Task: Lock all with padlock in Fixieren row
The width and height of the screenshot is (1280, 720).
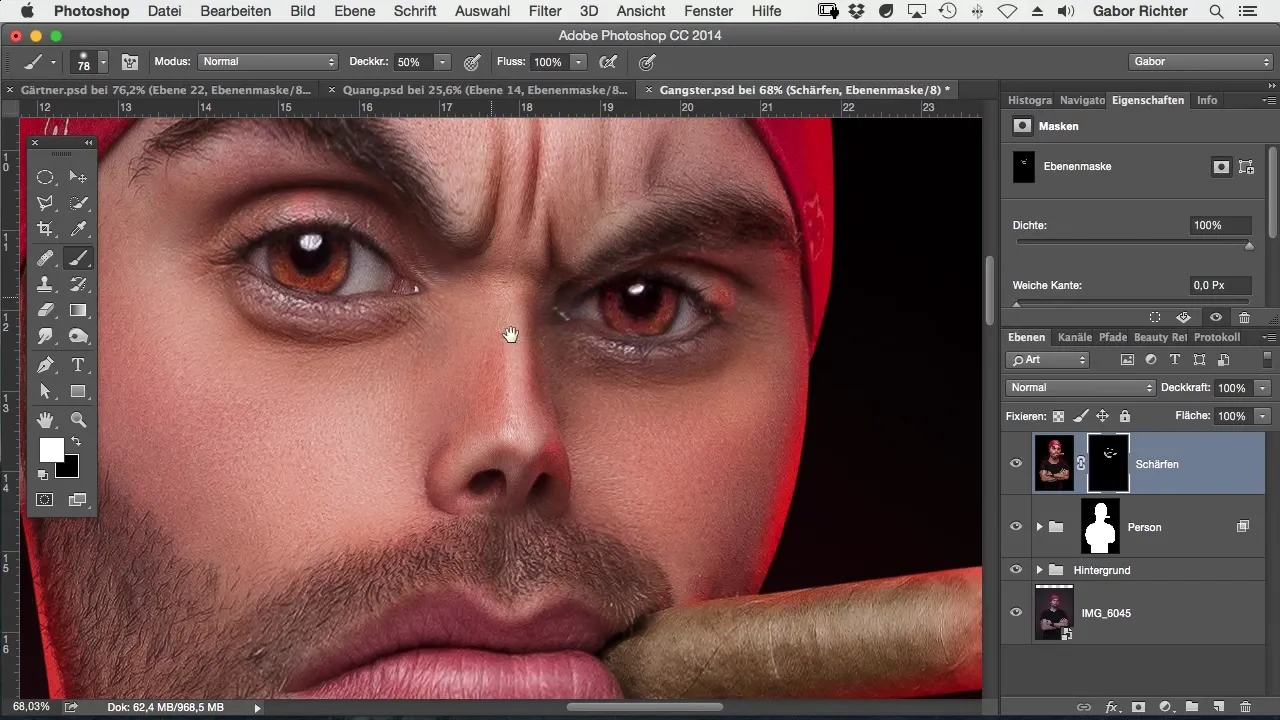Action: (x=1124, y=416)
